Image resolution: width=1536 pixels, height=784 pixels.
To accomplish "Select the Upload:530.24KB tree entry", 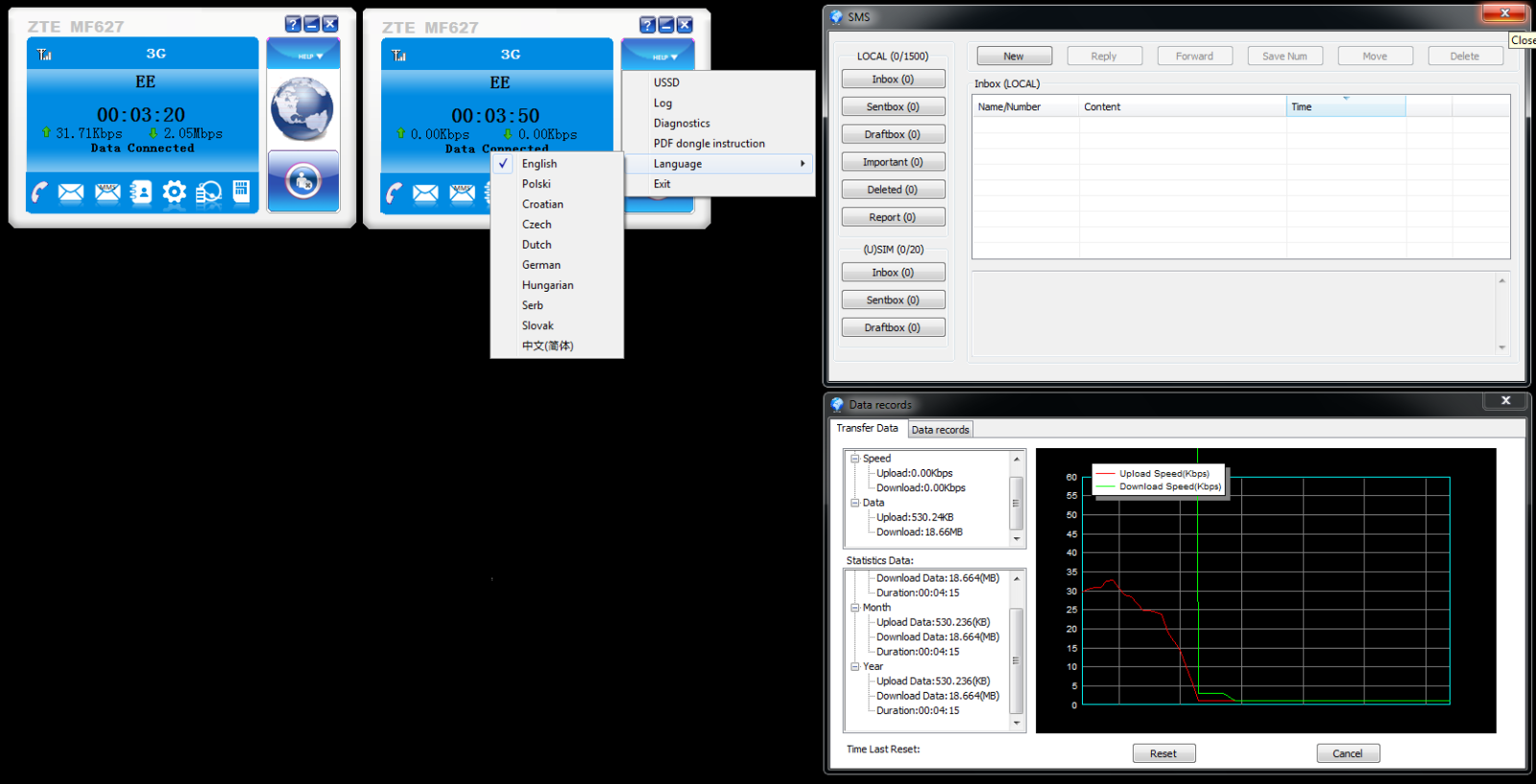I will [915, 517].
